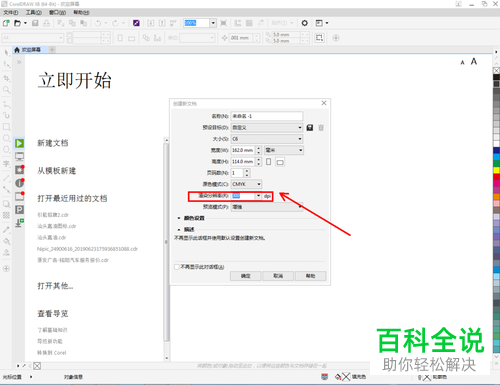The width and height of the screenshot is (500, 385).
Task: Select the Zoom magnifier tool
Action: pyautogui.click(x=6, y=90)
